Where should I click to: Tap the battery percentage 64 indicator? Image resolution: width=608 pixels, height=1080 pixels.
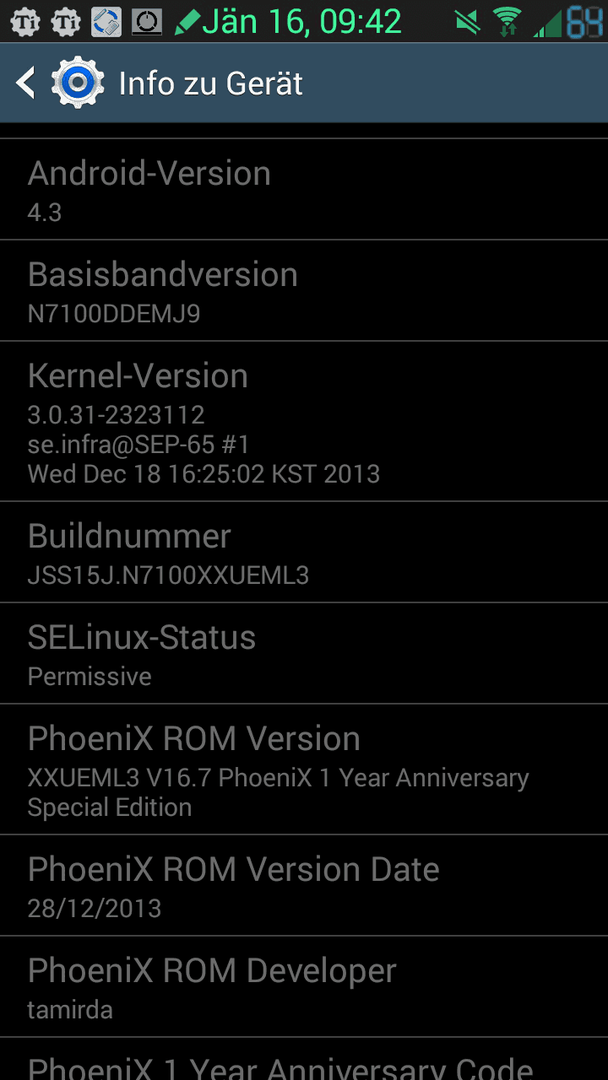(x=585, y=22)
